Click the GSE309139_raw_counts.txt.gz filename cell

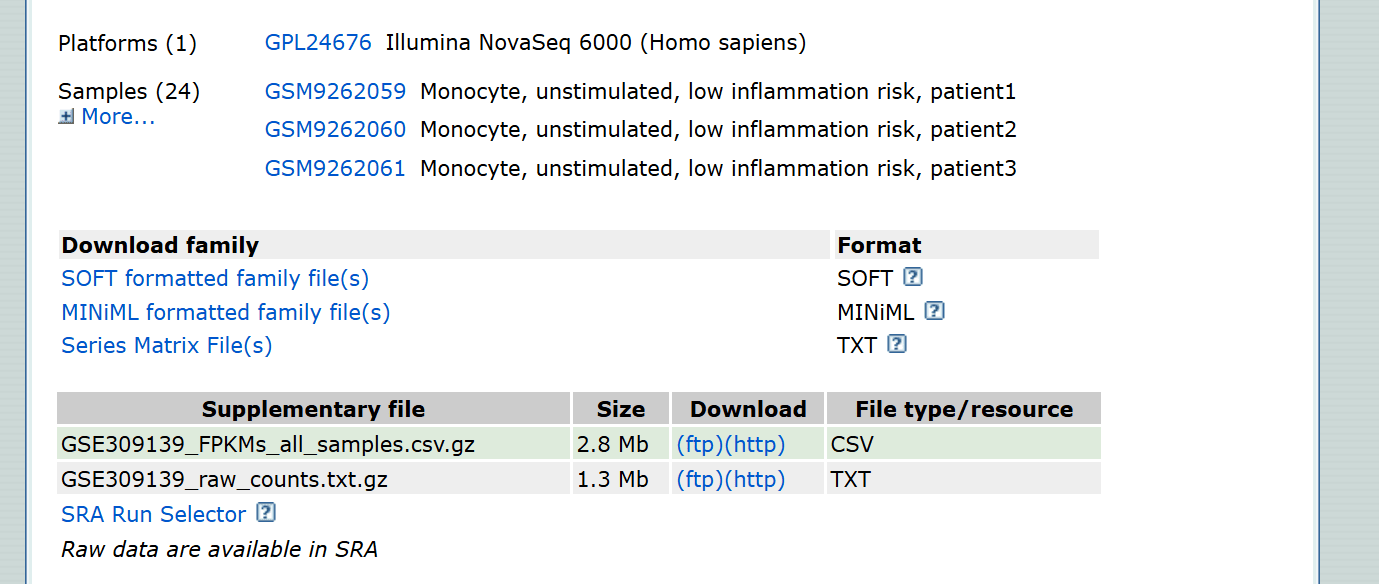coord(224,479)
